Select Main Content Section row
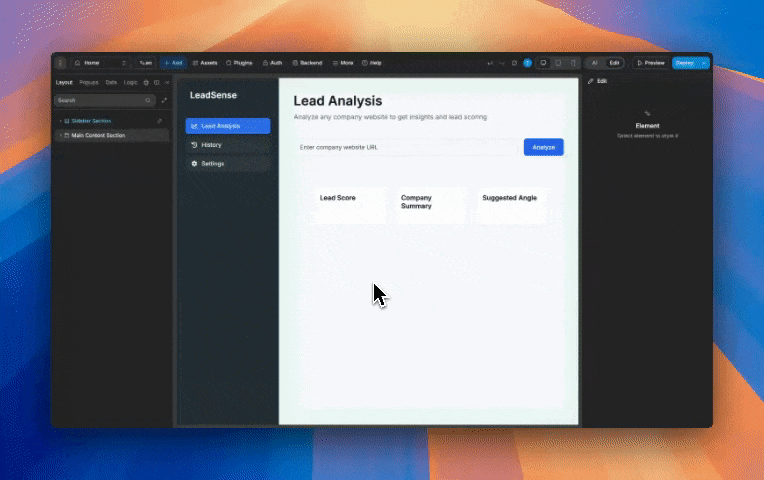Viewport: 764px width, 480px height. pos(112,135)
